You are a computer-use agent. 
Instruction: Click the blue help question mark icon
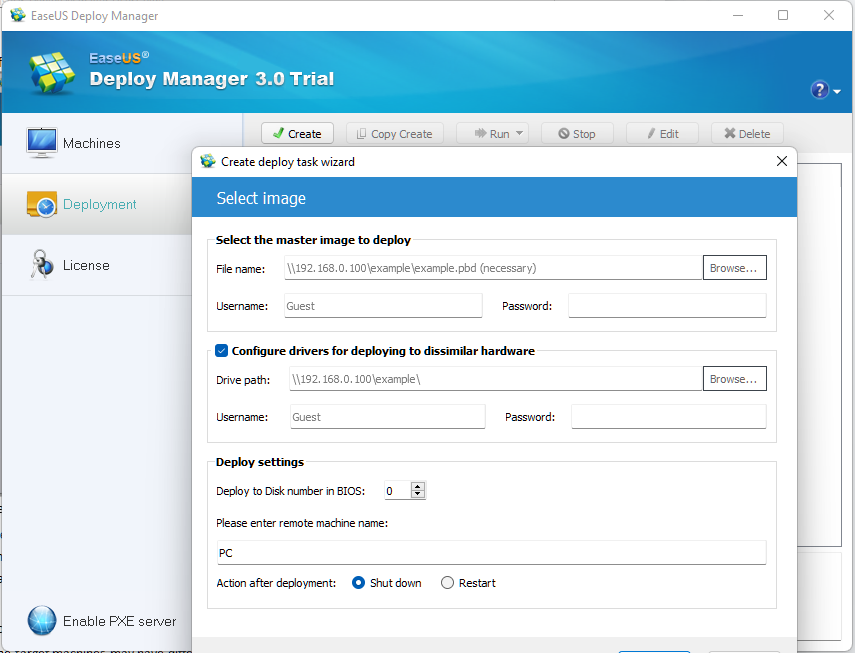pos(820,90)
